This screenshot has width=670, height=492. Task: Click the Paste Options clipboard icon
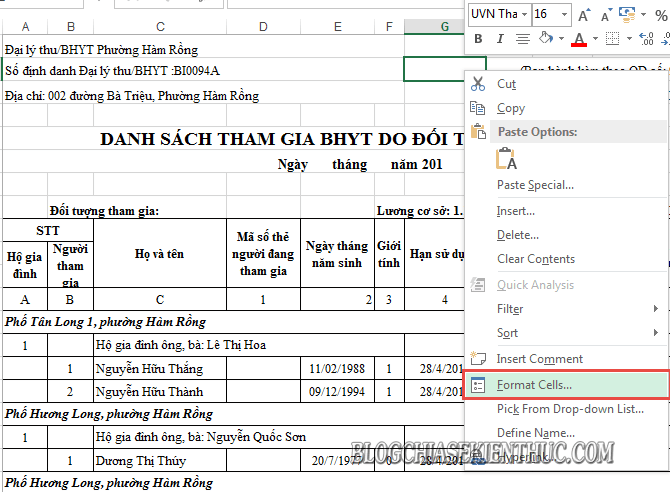[x=478, y=131]
